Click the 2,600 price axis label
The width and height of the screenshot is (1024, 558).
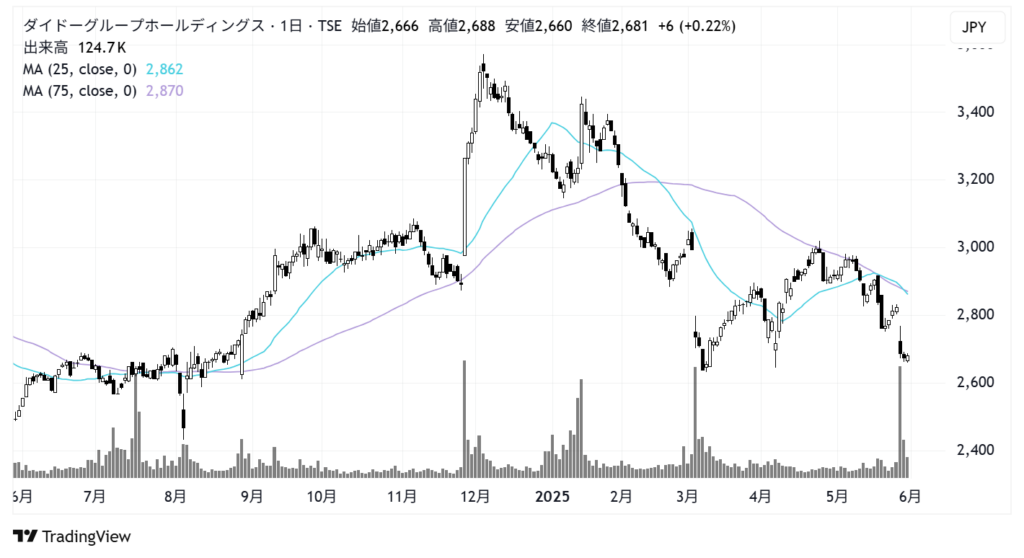tap(976, 382)
